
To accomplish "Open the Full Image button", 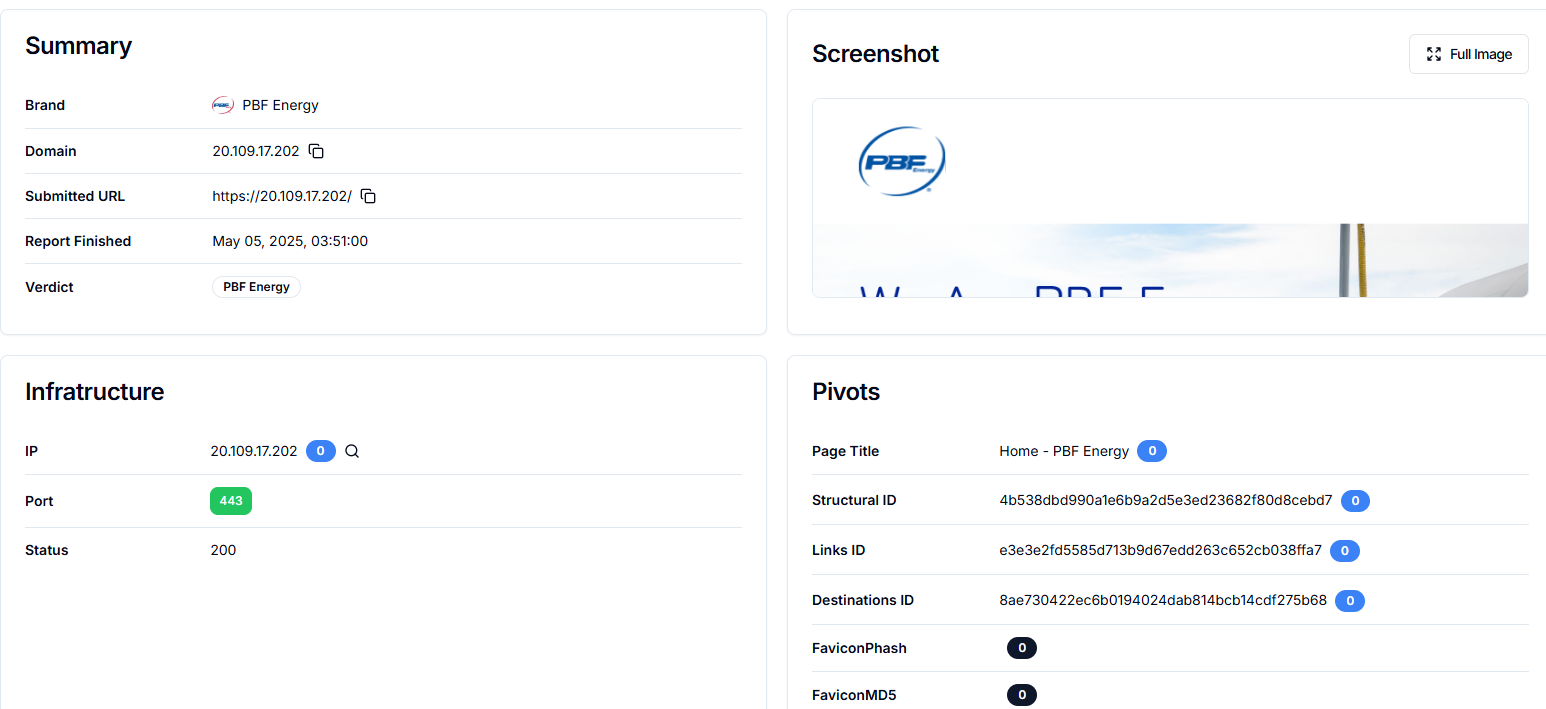I will (1468, 54).
